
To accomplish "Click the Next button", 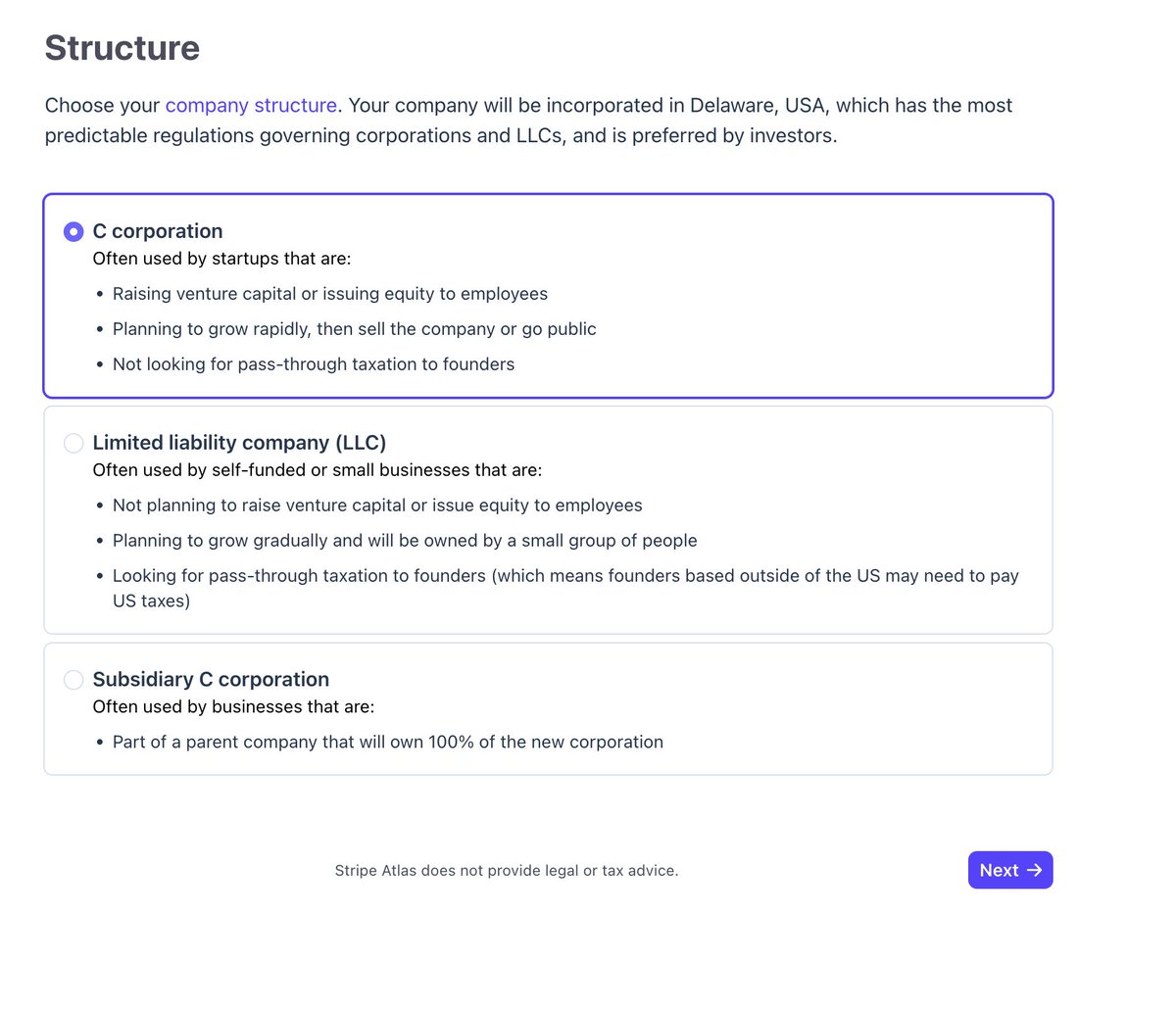I will 1010,870.
